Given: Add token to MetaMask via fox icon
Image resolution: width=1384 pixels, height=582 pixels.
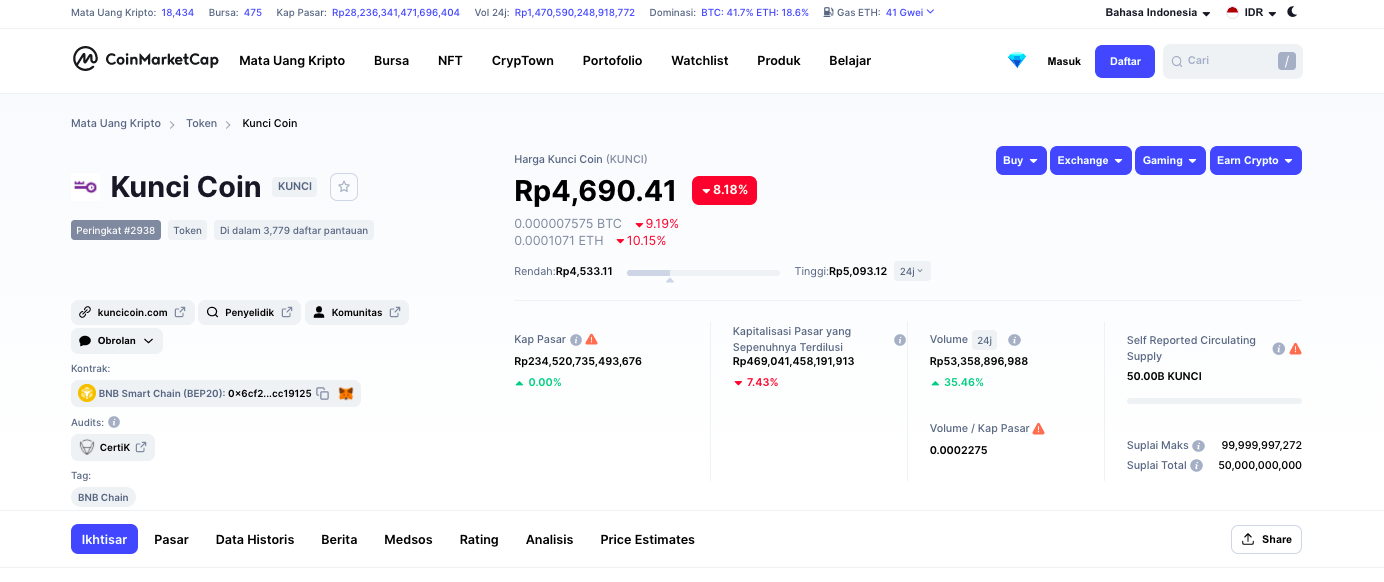Looking at the screenshot, I should pos(346,394).
